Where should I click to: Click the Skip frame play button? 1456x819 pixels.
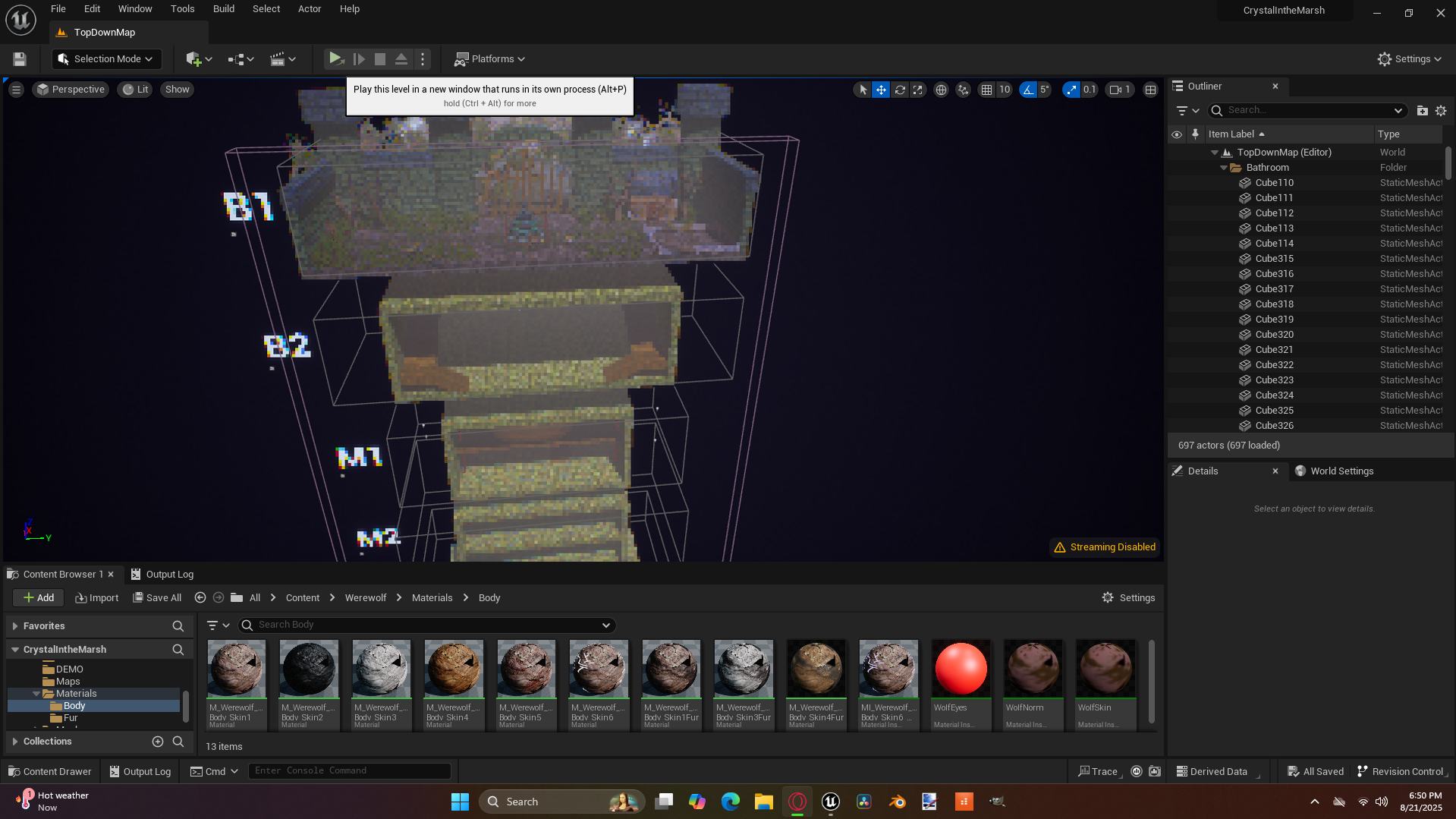[360, 58]
